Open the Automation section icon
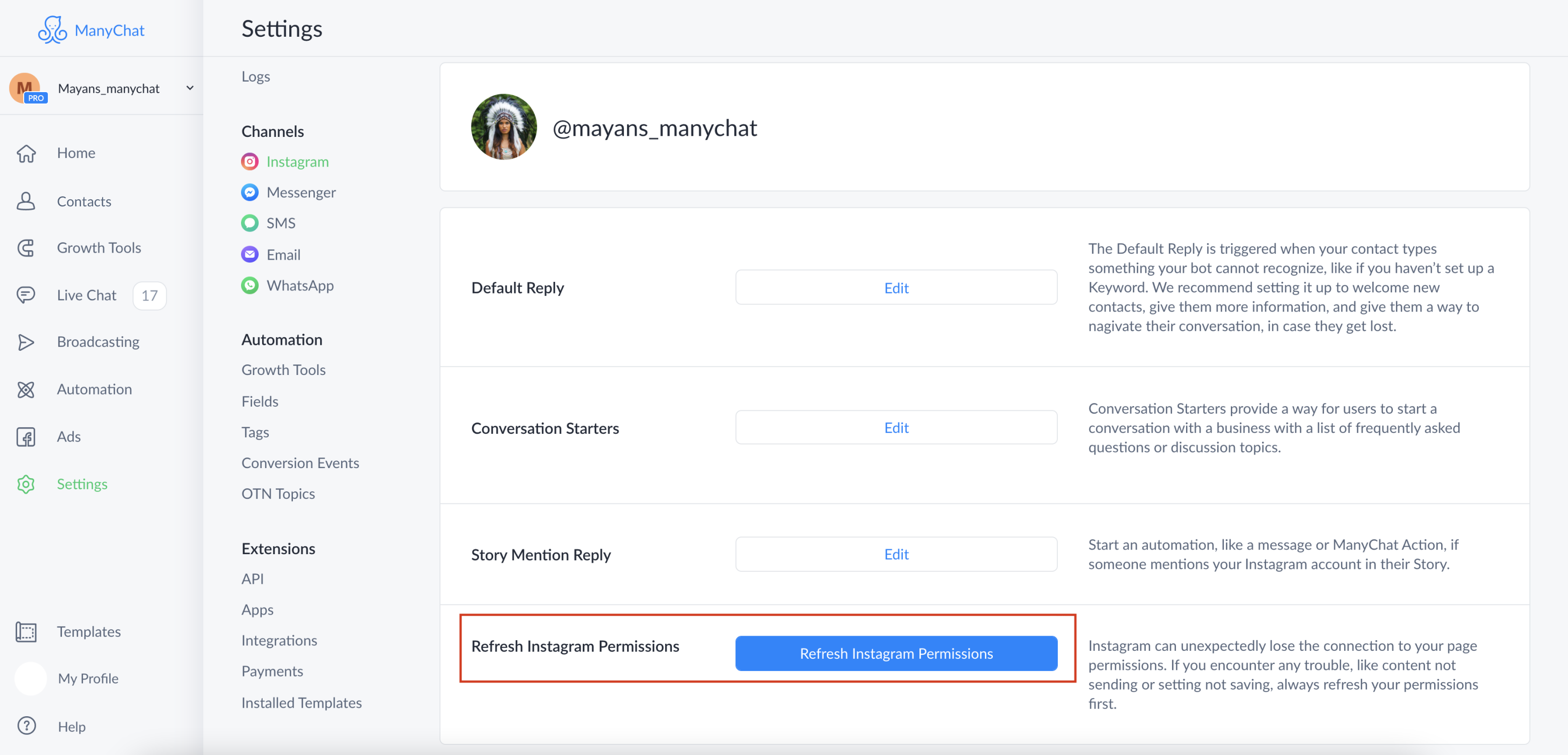This screenshot has height=755, width=1568. (26, 389)
